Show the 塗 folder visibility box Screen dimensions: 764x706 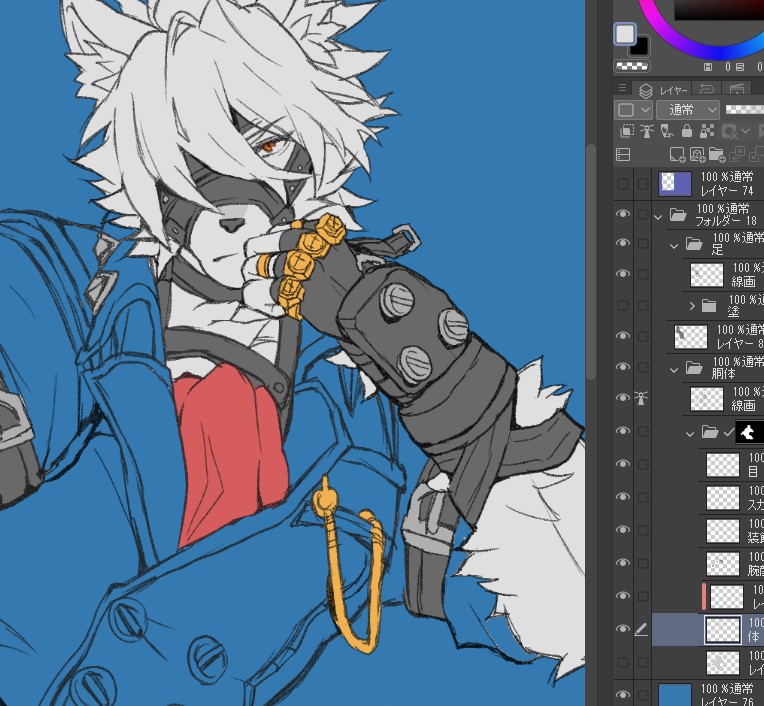click(x=623, y=305)
